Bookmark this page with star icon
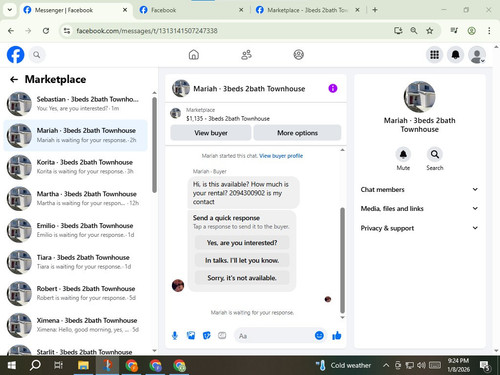This screenshot has height=375, width=500. pos(430,31)
